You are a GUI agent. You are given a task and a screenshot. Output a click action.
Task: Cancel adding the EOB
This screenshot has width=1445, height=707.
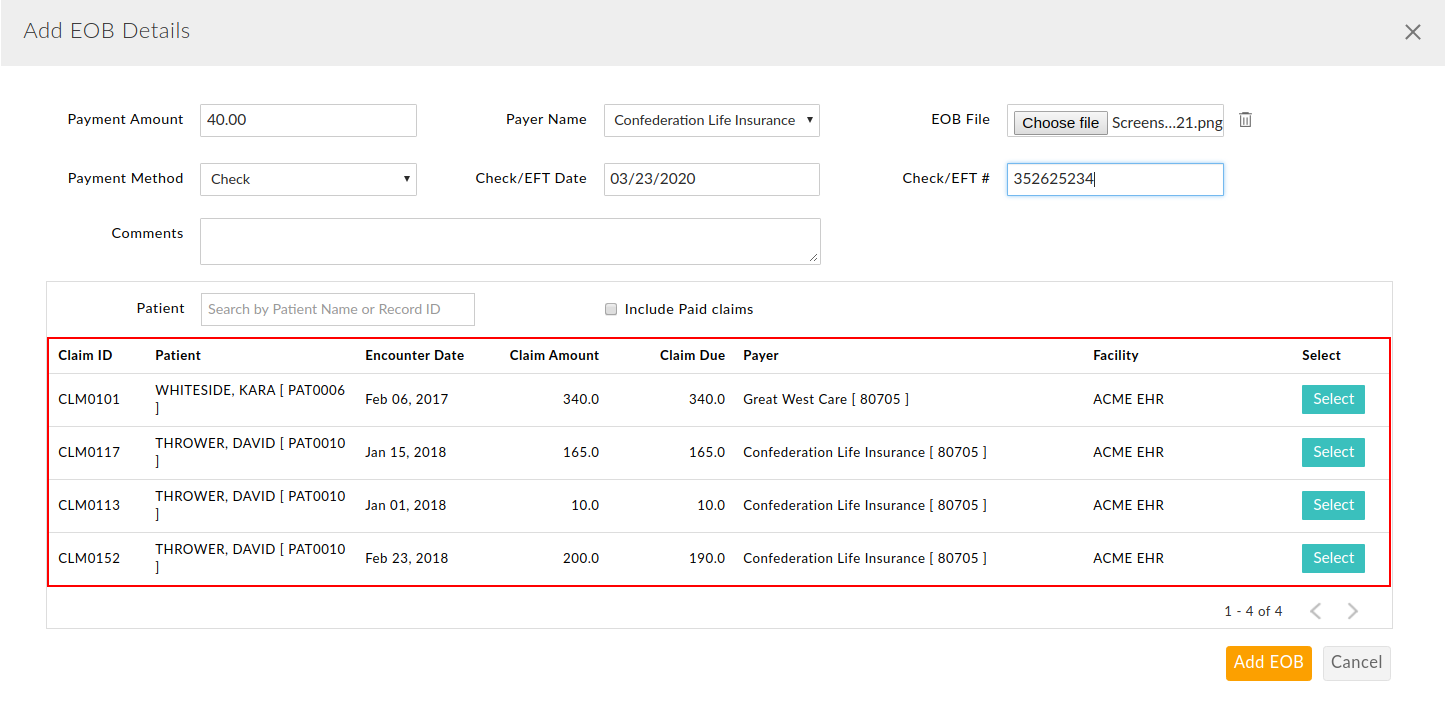[x=1356, y=663]
